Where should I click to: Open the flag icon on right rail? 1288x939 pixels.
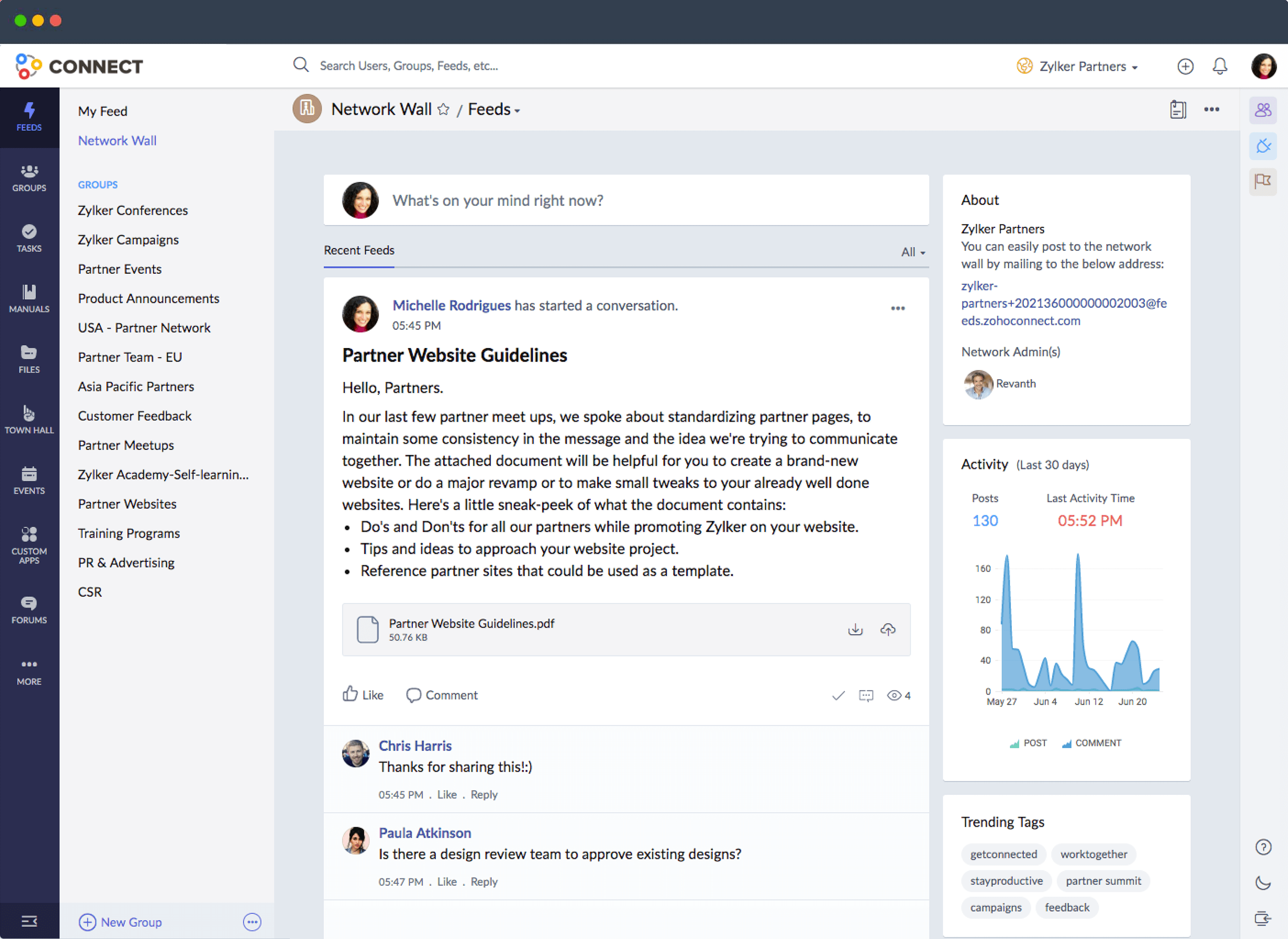[1263, 182]
